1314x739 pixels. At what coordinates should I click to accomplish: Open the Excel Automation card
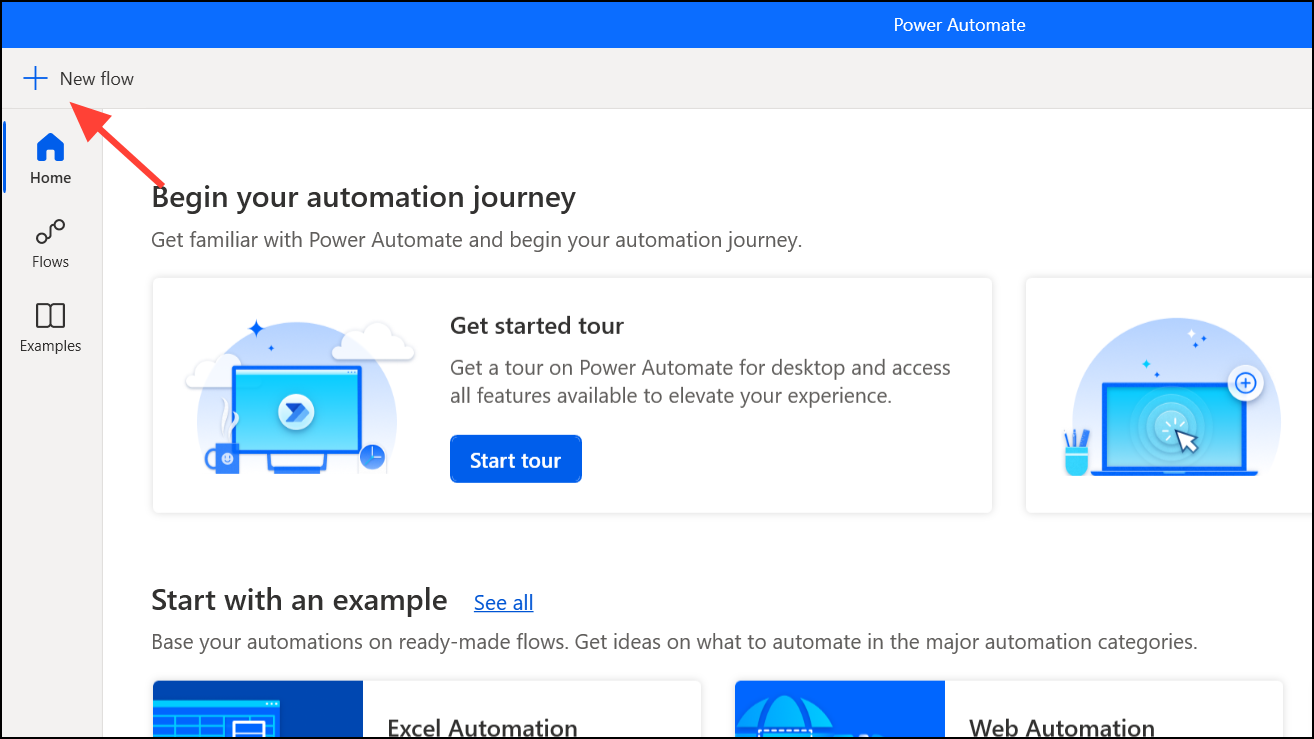(x=427, y=709)
